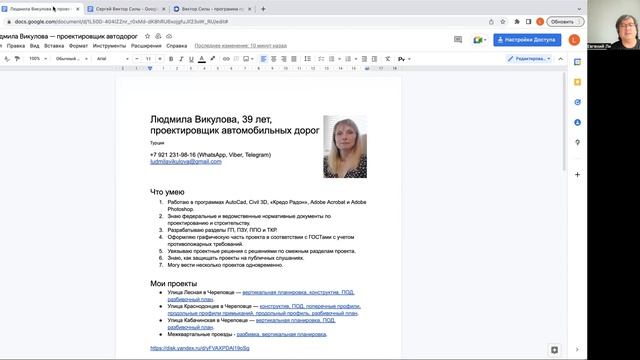
Task: Insert a link using the chain icon
Action: coord(226,59)
